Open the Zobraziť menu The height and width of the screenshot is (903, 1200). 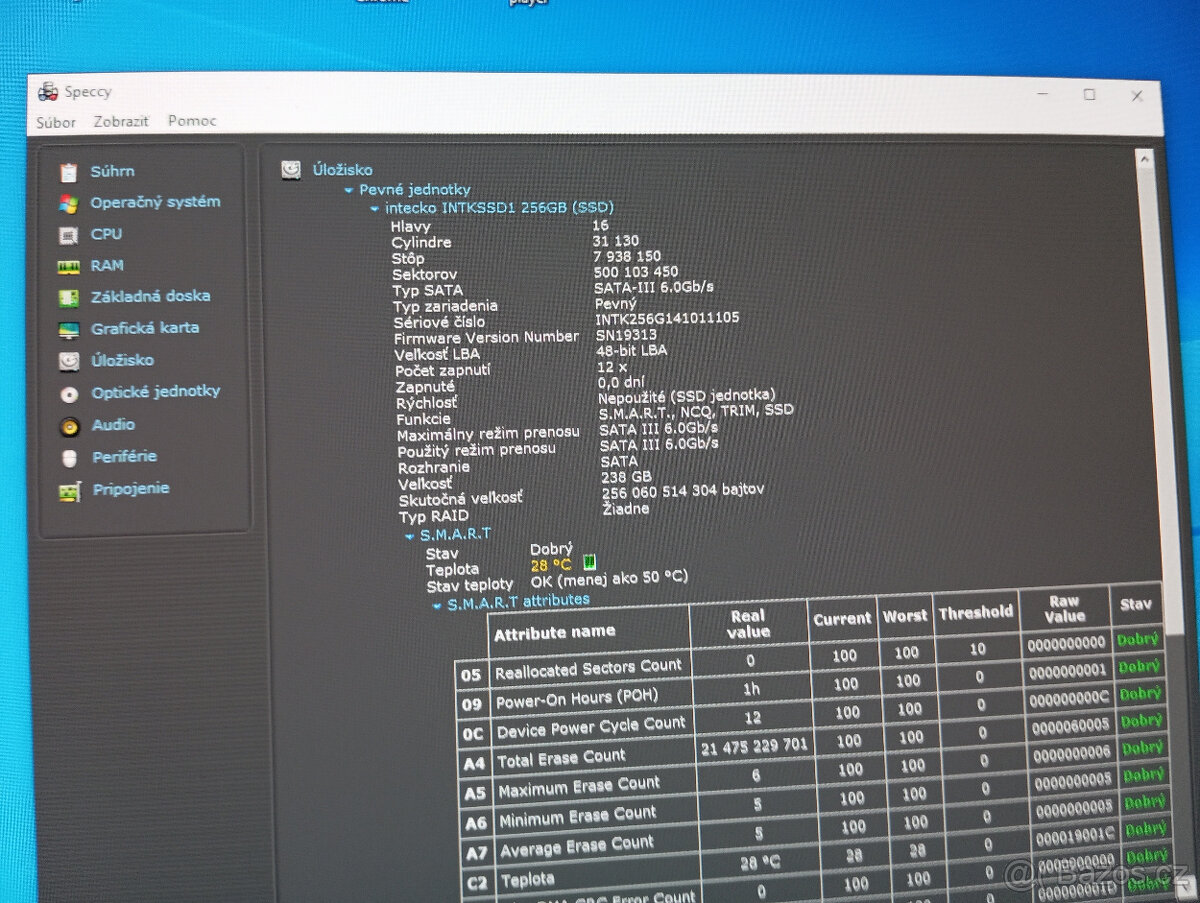tap(121, 121)
